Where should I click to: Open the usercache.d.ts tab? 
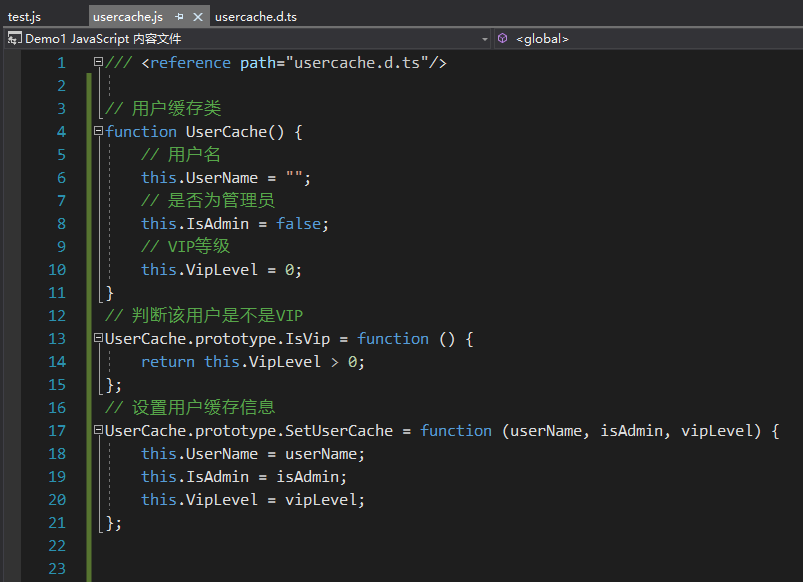pyautogui.click(x=256, y=17)
